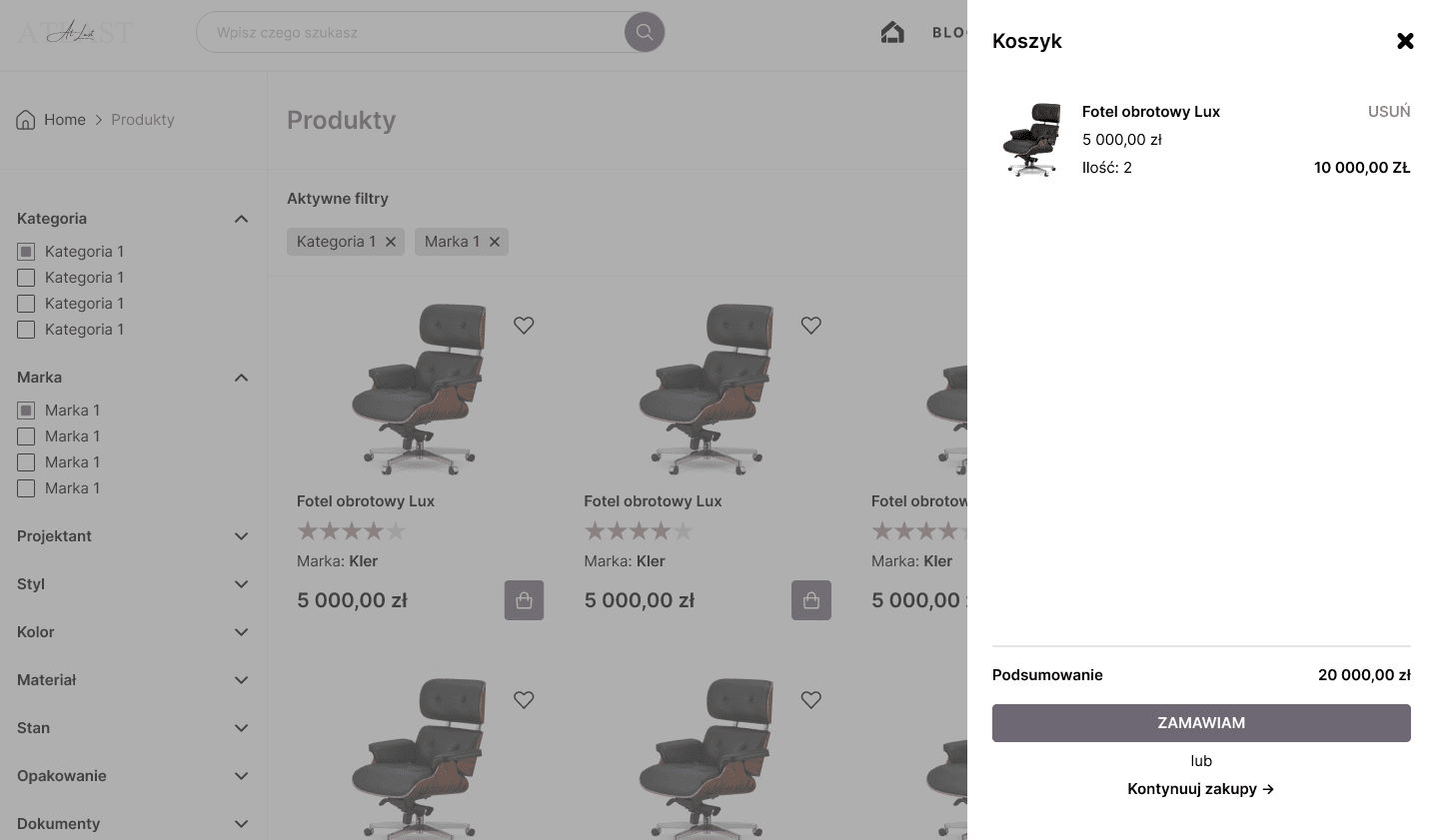Select the home icon in the top navbar
This screenshot has width=1433, height=840.
[892, 31]
